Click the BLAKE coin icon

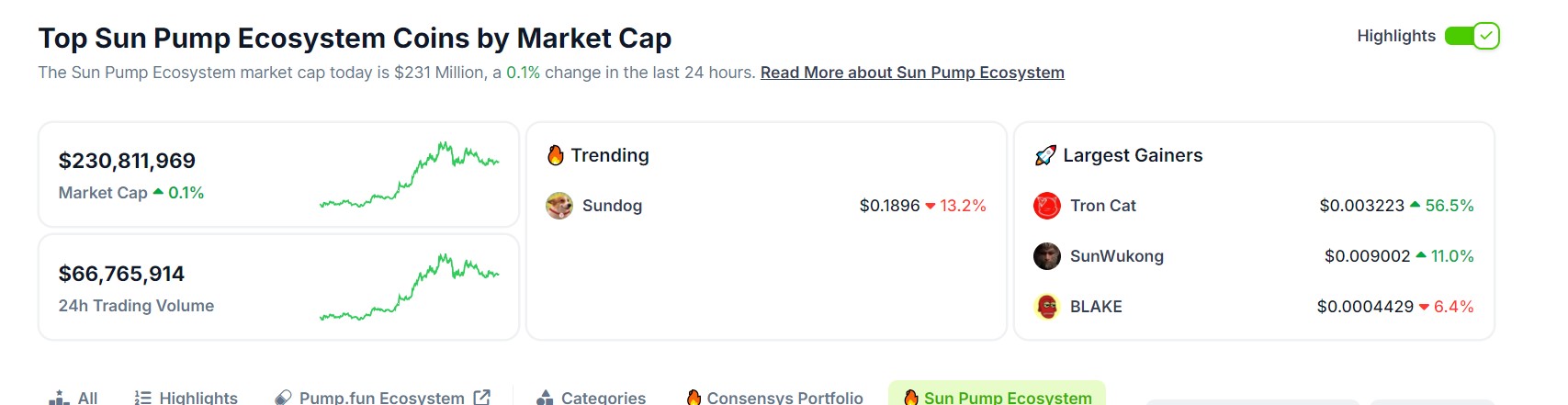tap(1046, 307)
